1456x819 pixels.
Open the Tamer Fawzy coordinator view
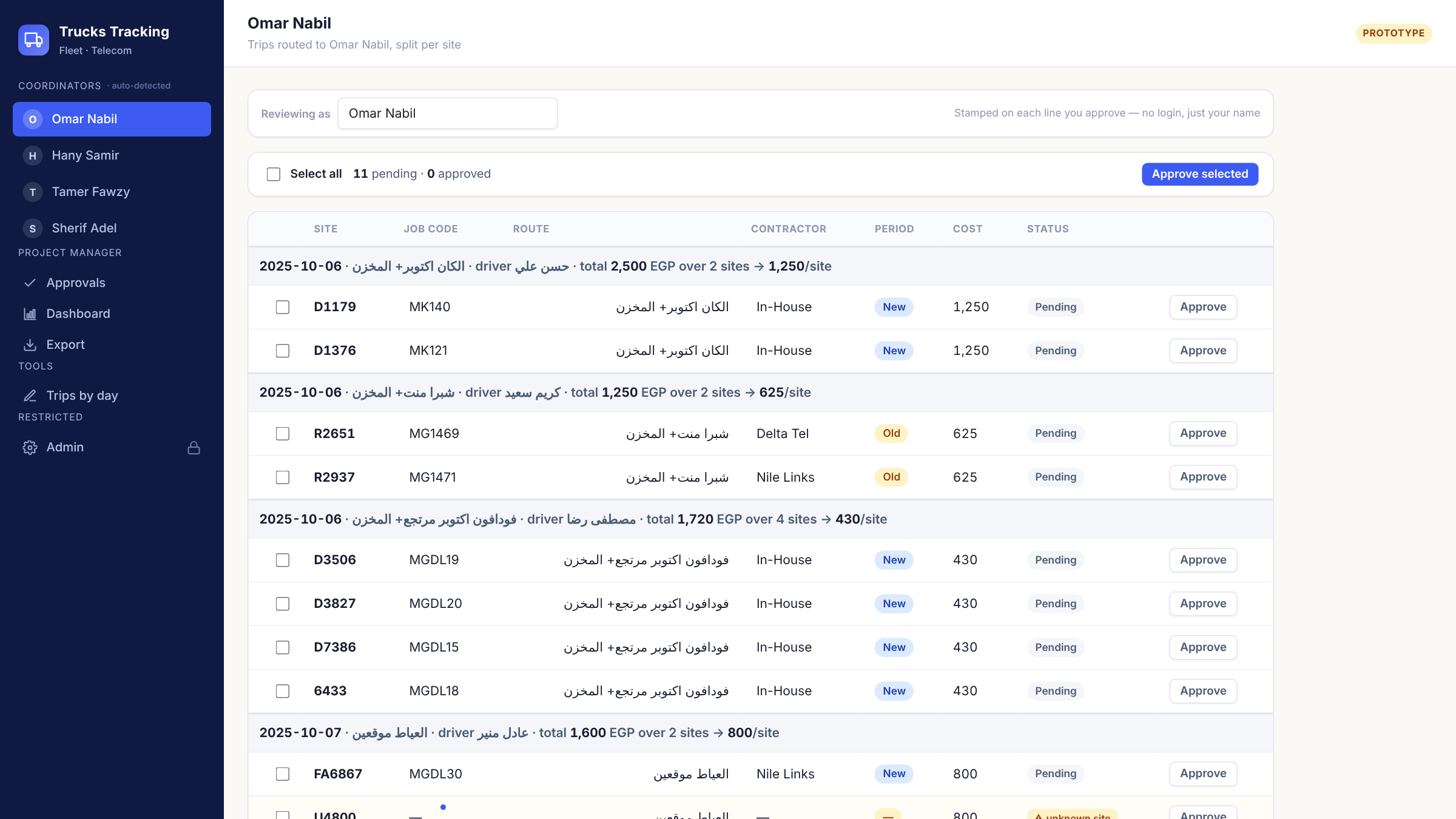point(112,192)
